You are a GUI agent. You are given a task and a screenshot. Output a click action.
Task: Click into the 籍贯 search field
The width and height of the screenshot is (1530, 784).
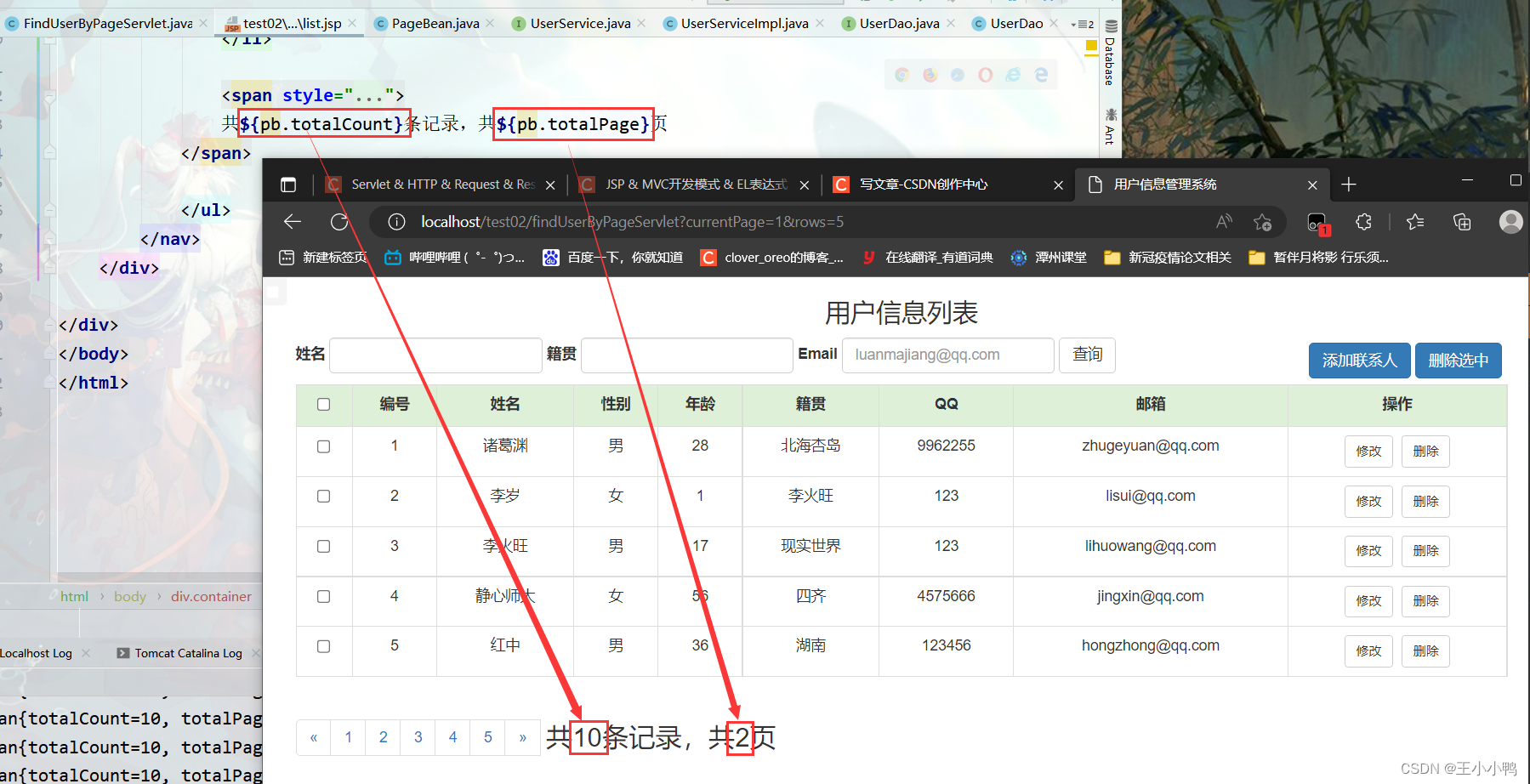point(687,355)
